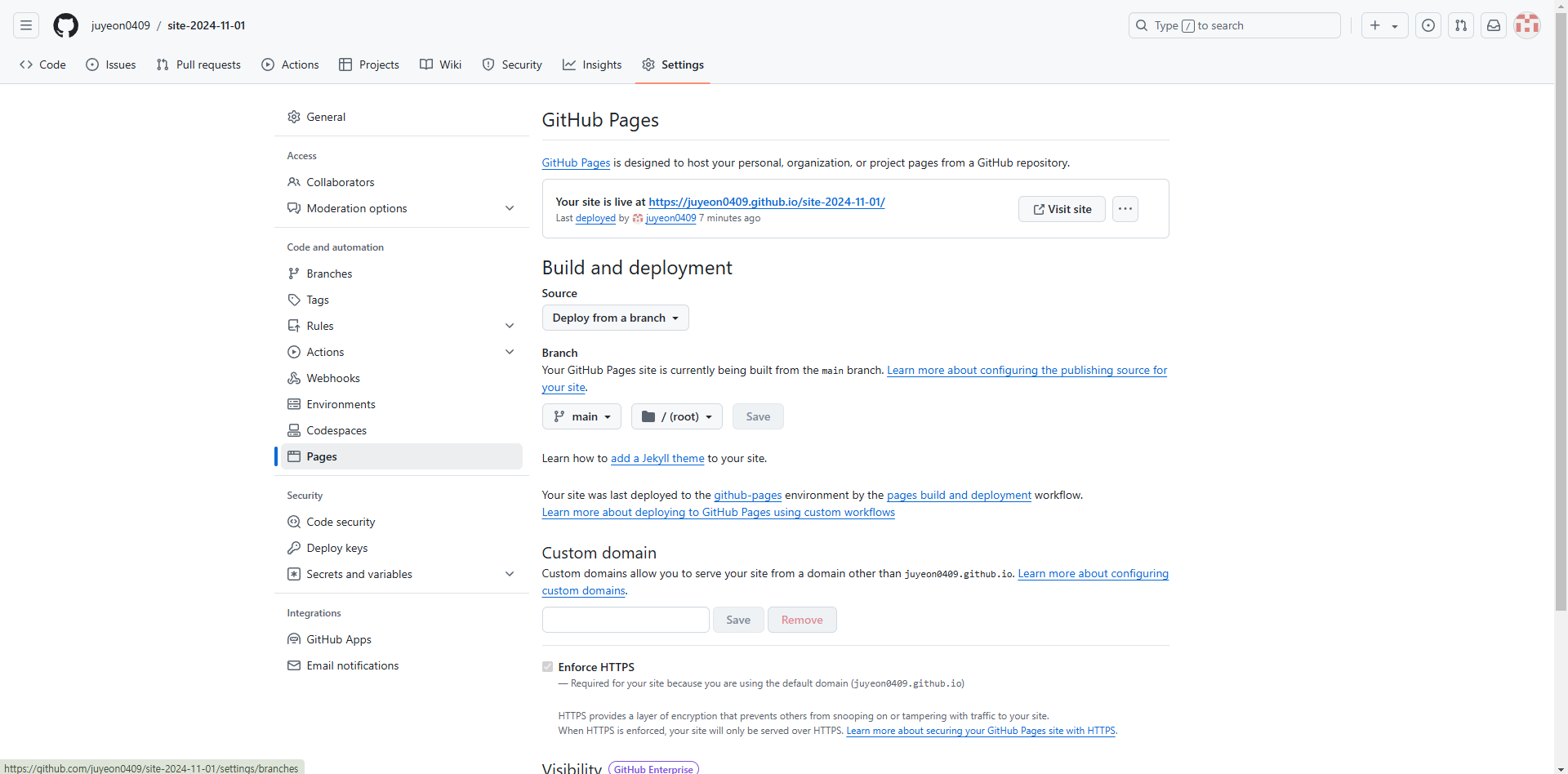
Task: Switch to the Pull requests tab
Action: point(198,64)
